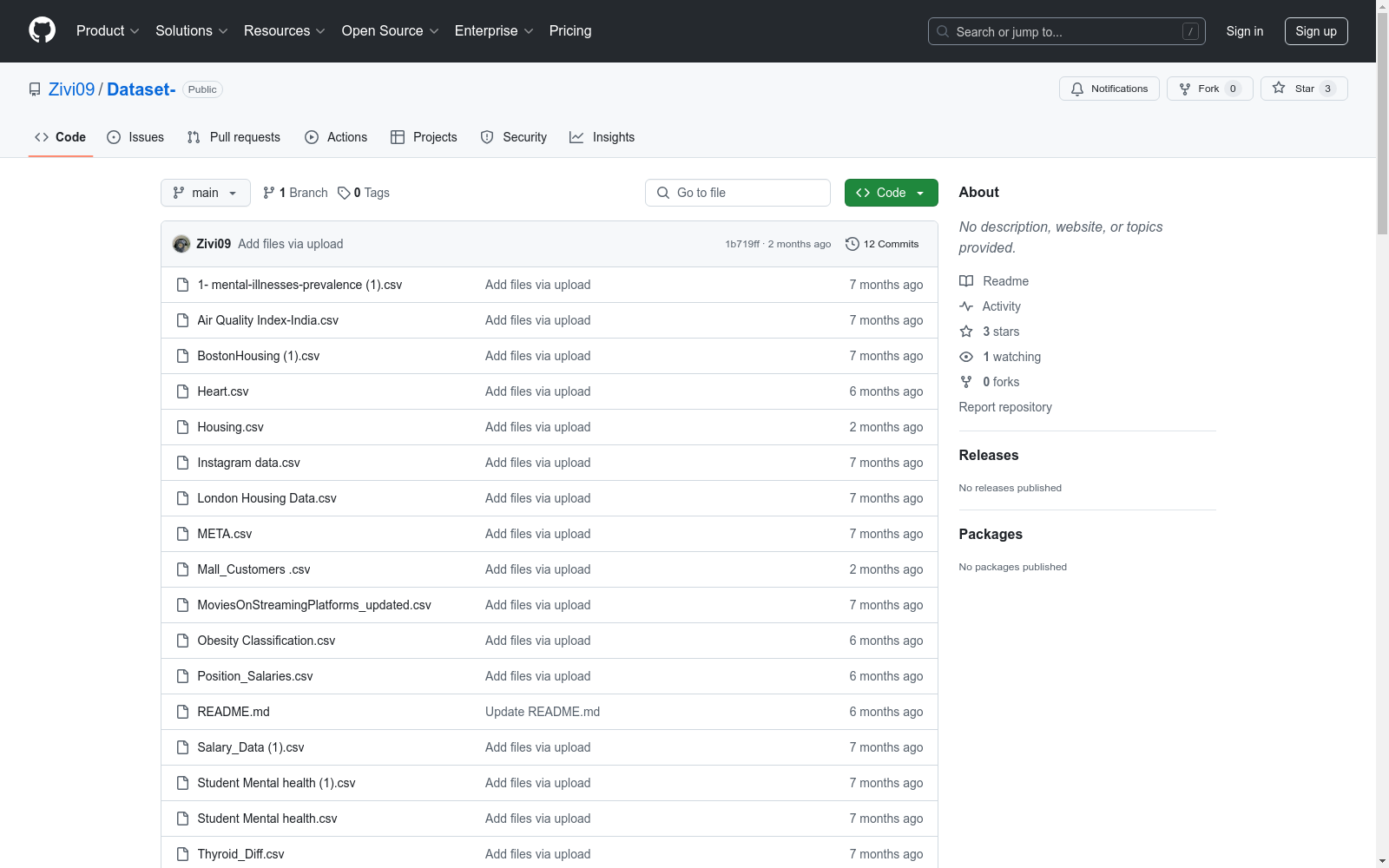Click the GitHub logo icon
The image size is (1389, 868).
pos(42,30)
